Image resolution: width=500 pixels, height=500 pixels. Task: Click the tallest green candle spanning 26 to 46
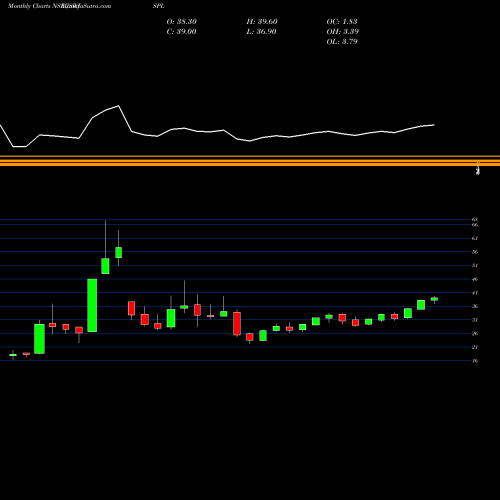(92, 305)
